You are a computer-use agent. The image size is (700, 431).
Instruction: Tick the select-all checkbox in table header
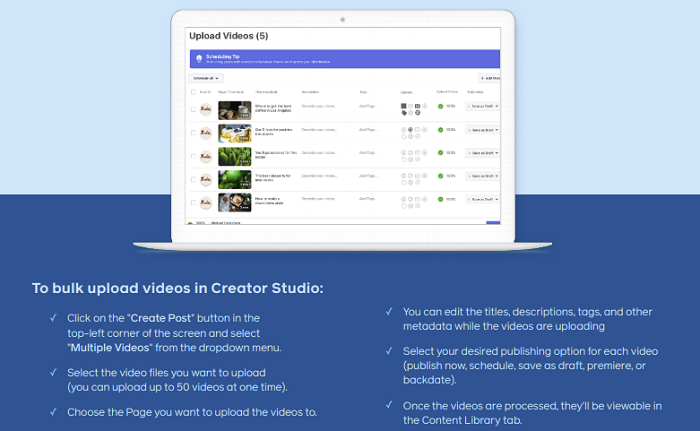pos(193,92)
